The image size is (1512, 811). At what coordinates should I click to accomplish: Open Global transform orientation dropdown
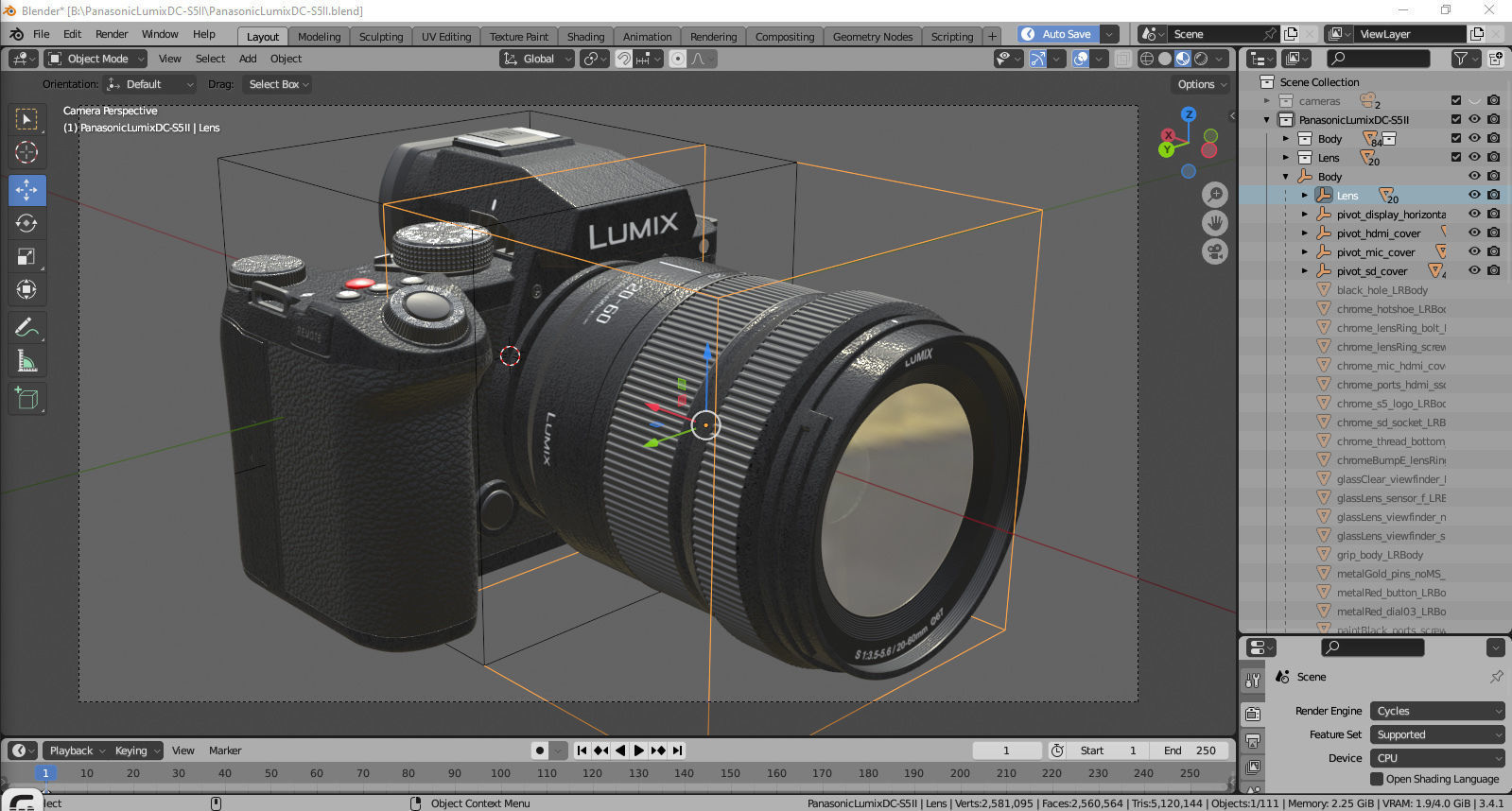[537, 59]
